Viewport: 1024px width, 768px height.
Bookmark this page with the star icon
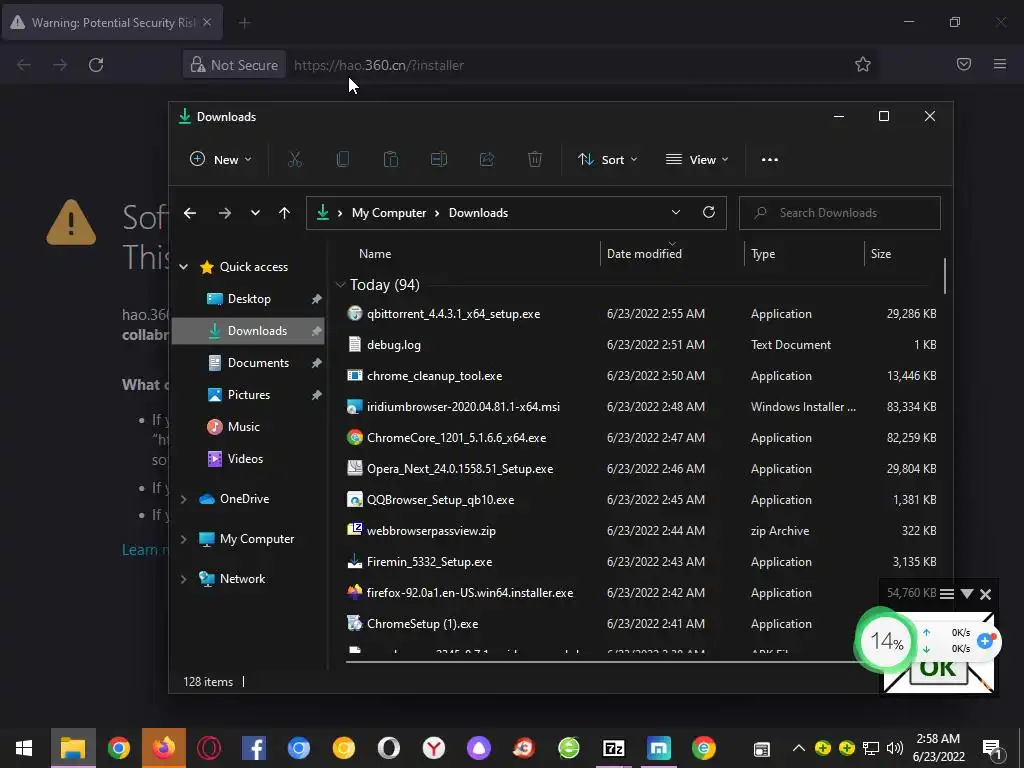pyautogui.click(x=863, y=64)
